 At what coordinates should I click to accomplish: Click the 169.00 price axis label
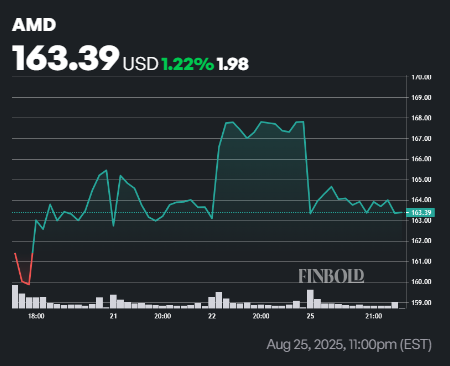421,98
